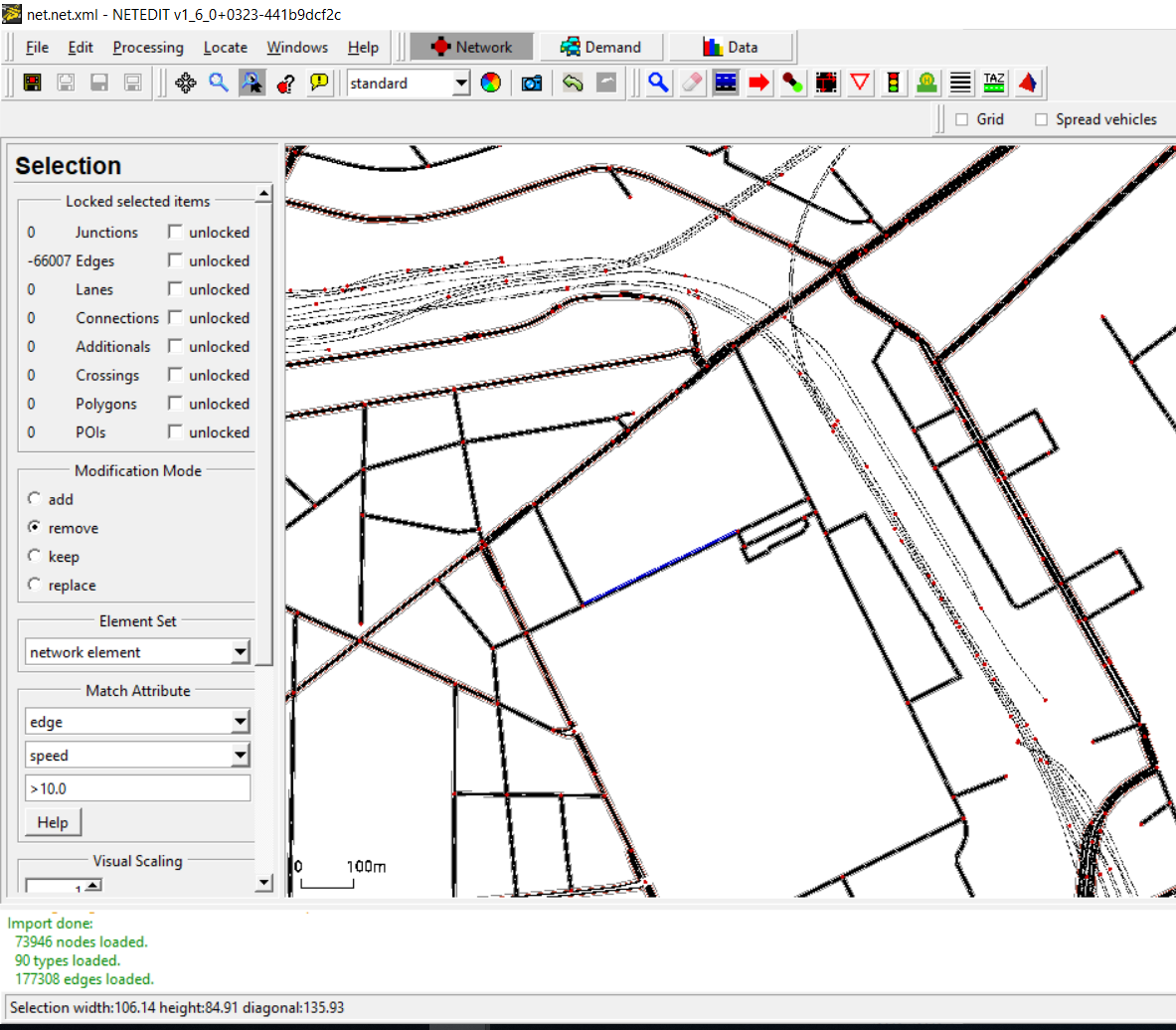The height and width of the screenshot is (1030, 1176).
Task: Select the add modification mode
Action: coord(35,499)
